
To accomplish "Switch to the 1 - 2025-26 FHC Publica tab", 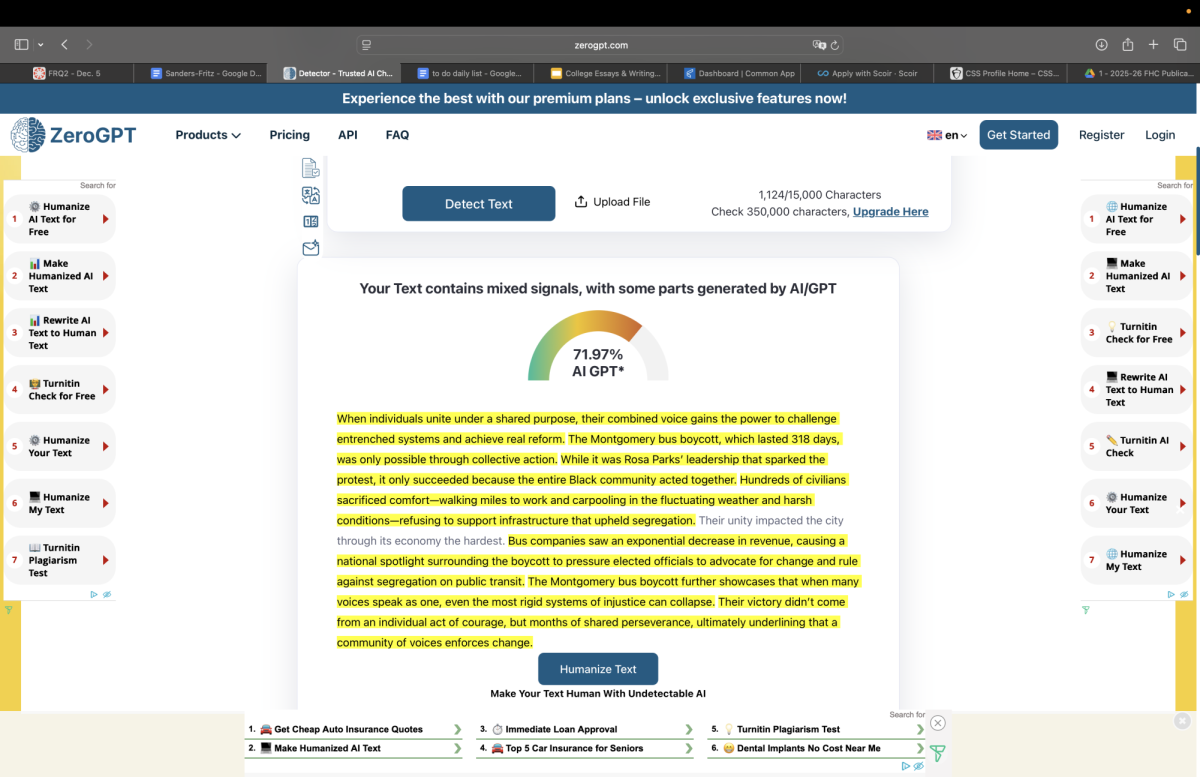I will pyautogui.click(x=1133, y=73).
